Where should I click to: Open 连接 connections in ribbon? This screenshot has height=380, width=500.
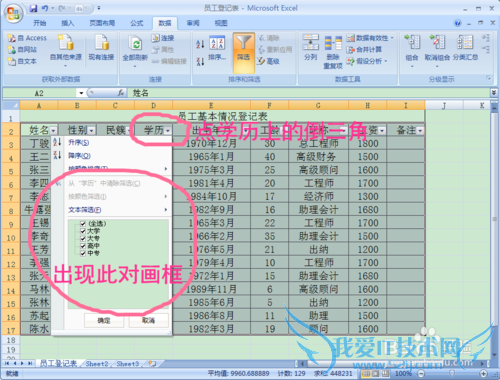coord(163,38)
